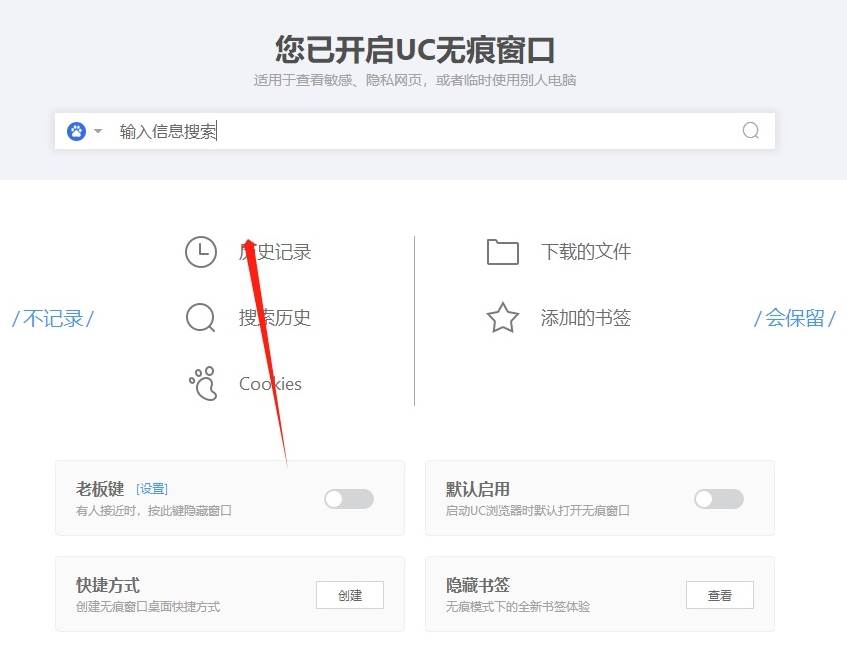
Task: Click the /不记录/ label
Action: click(x=53, y=318)
